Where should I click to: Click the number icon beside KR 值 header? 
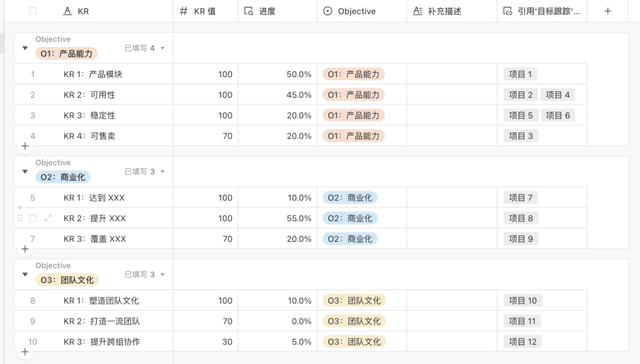coord(184,11)
